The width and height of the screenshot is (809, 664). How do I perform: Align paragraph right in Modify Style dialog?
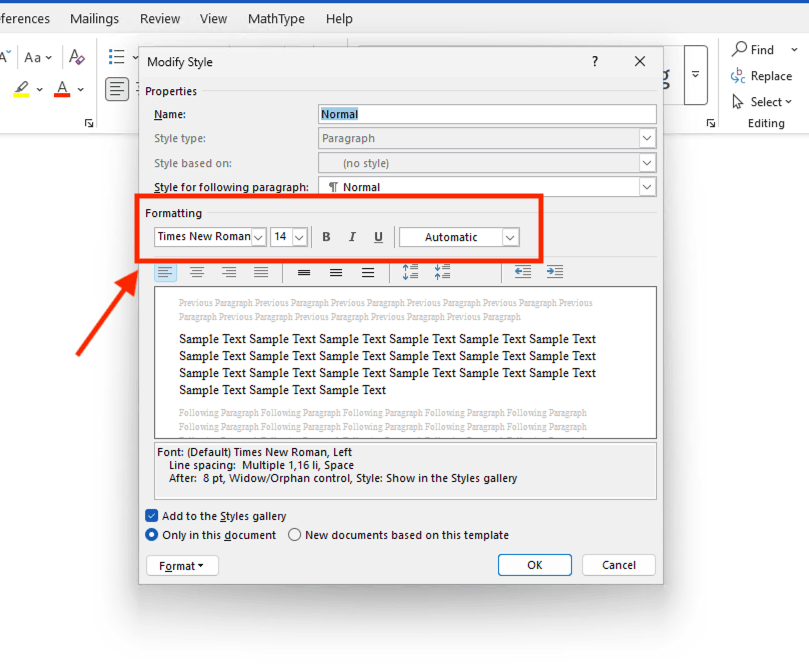229,272
